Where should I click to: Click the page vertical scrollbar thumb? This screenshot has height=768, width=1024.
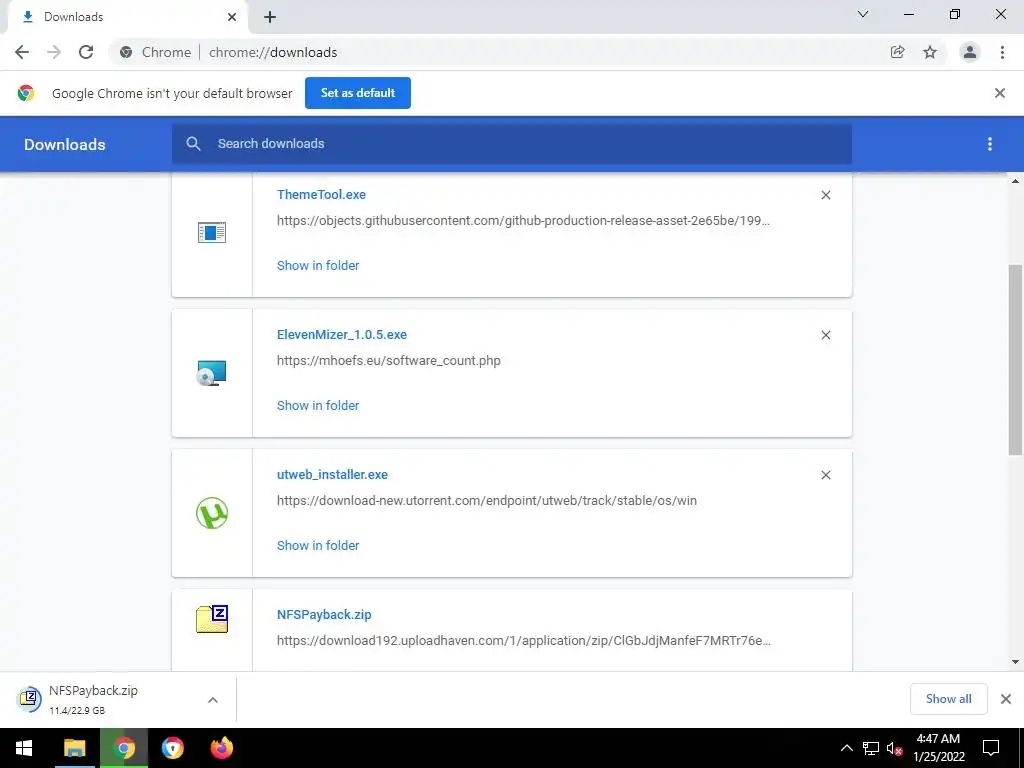point(1016,359)
